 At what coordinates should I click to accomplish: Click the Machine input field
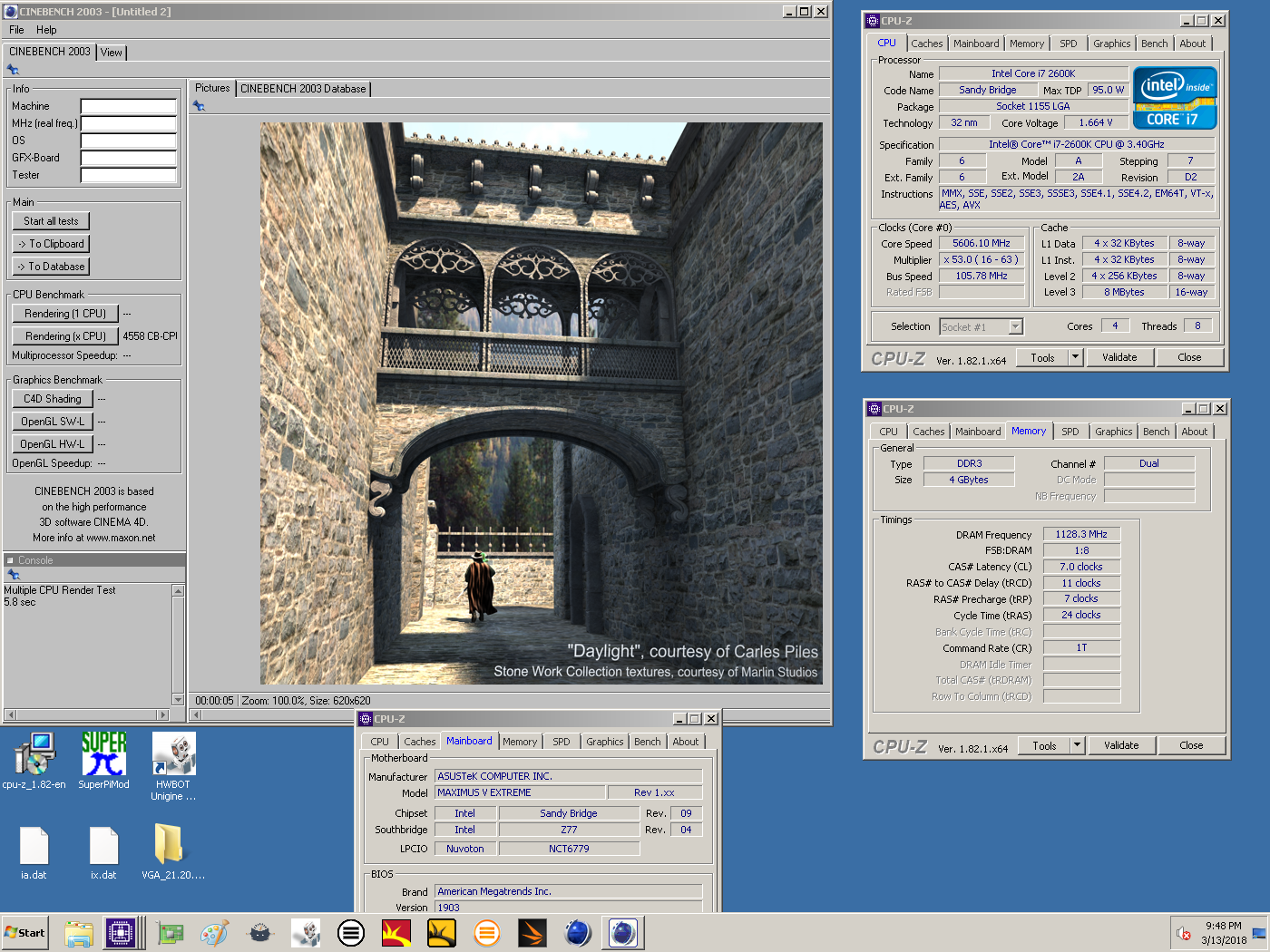point(128,106)
